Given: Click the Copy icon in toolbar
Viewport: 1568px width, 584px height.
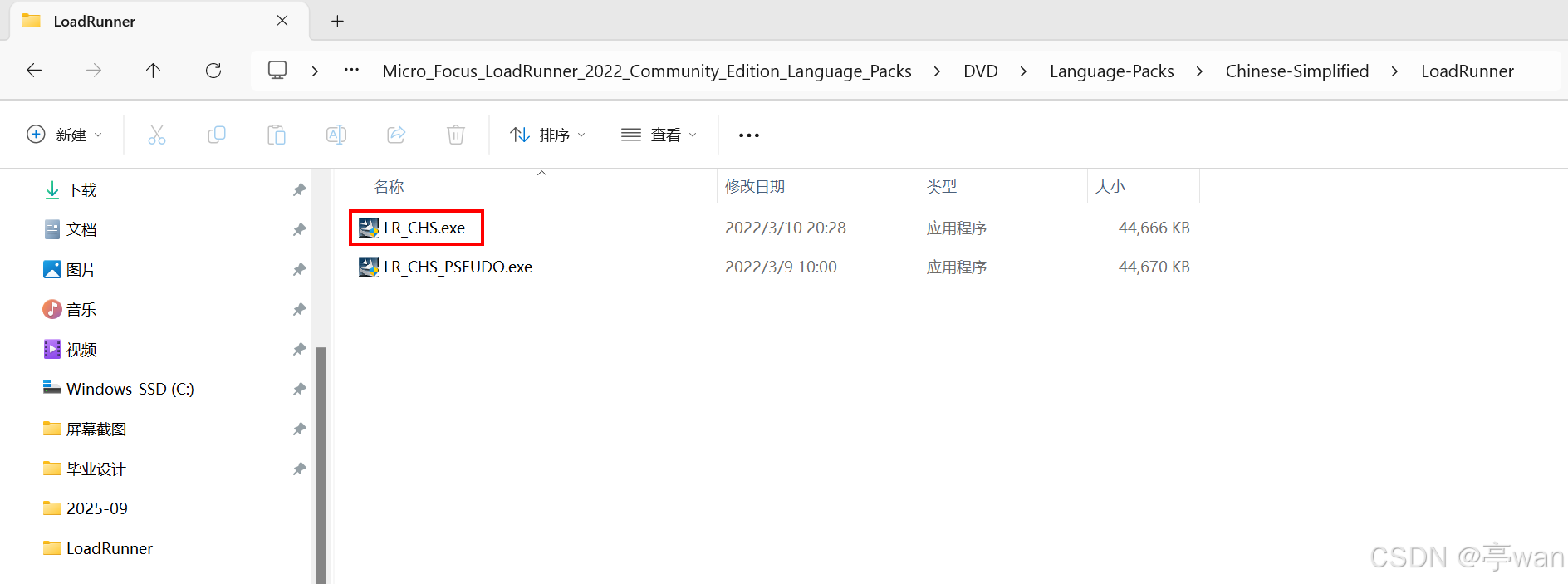Looking at the screenshot, I should pos(217,135).
